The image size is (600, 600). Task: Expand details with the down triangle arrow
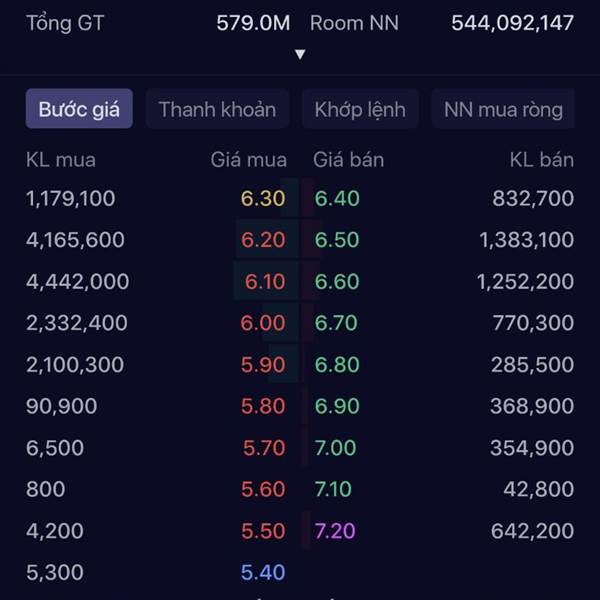[300, 54]
